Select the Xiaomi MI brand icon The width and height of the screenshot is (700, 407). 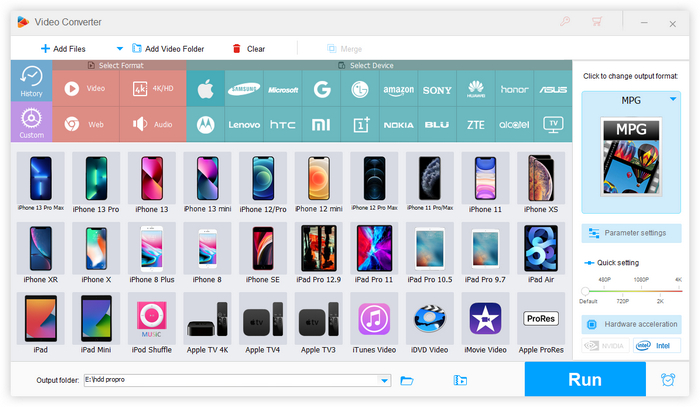tap(321, 125)
